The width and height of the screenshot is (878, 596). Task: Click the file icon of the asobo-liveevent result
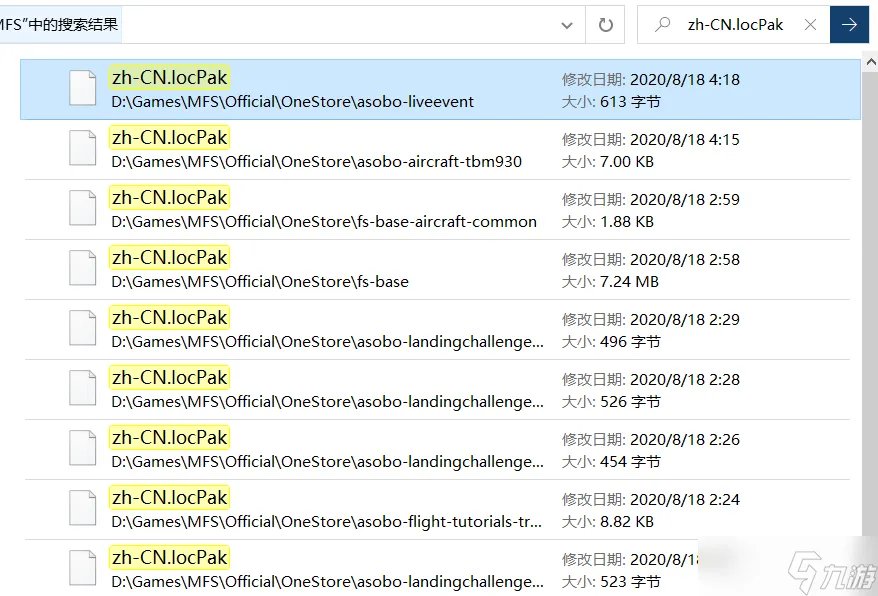(x=83, y=89)
